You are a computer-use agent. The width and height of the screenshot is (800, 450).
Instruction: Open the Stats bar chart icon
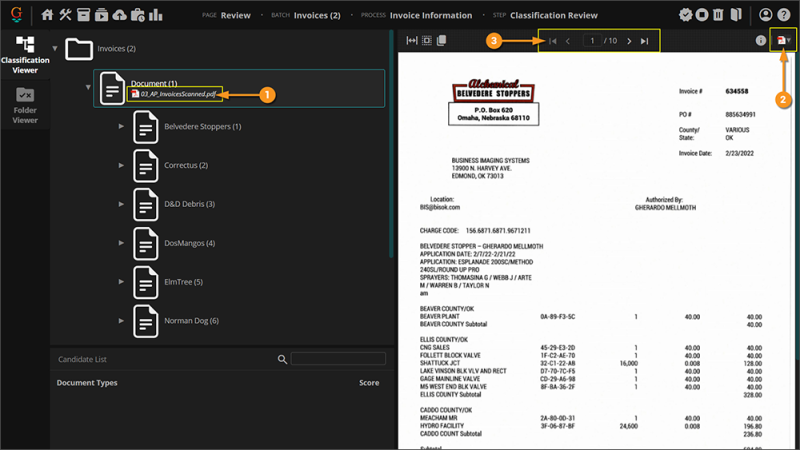[156, 15]
